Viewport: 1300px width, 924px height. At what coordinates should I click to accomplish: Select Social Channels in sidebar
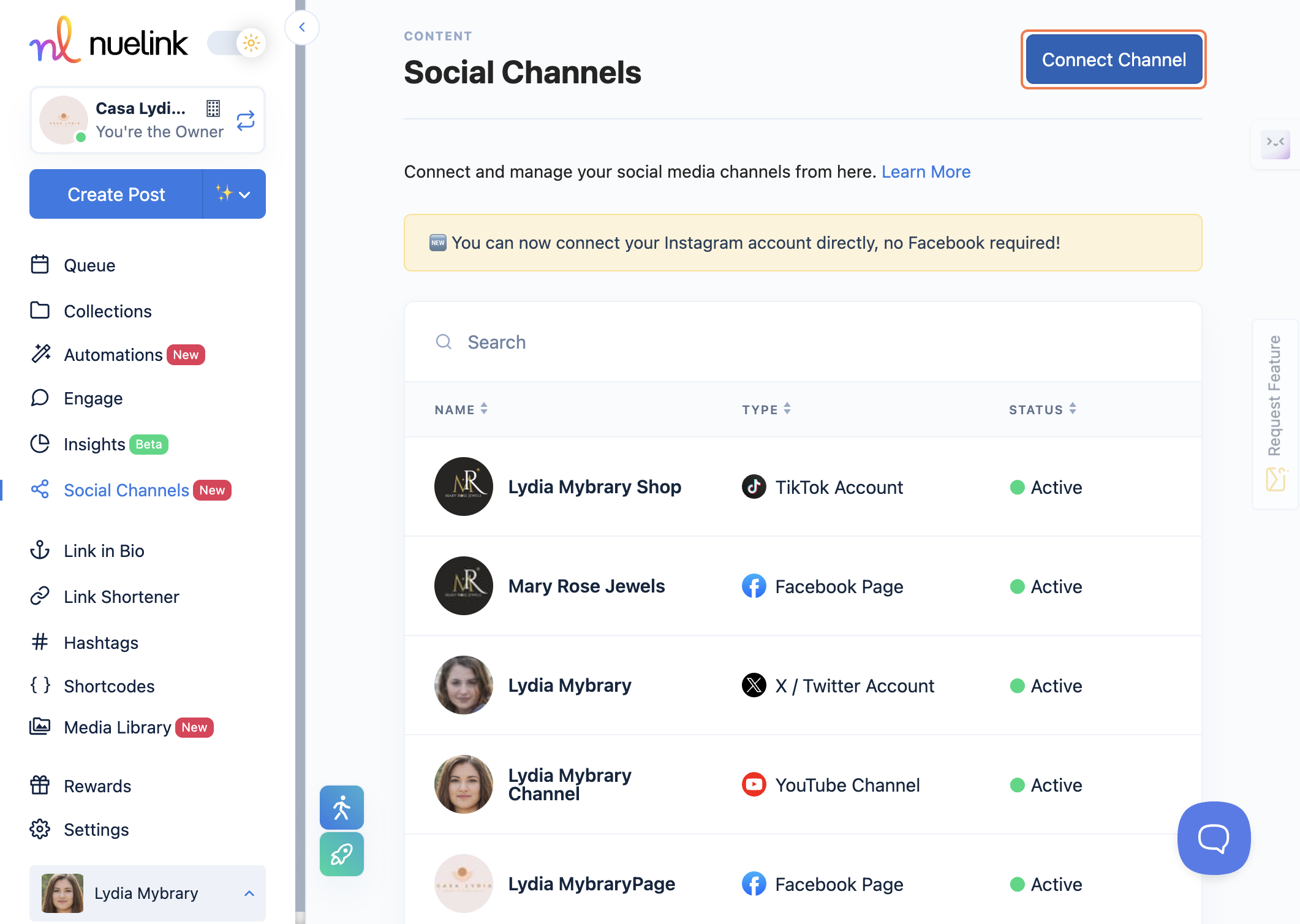pyautogui.click(x=127, y=490)
